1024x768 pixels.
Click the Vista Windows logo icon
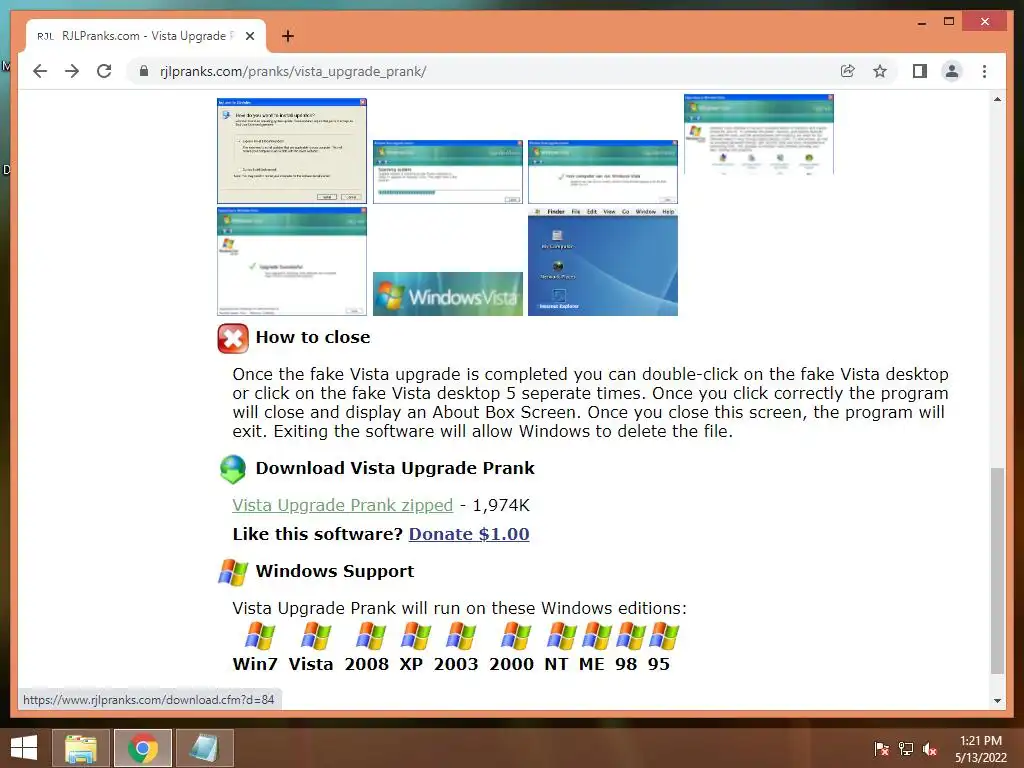coord(316,635)
